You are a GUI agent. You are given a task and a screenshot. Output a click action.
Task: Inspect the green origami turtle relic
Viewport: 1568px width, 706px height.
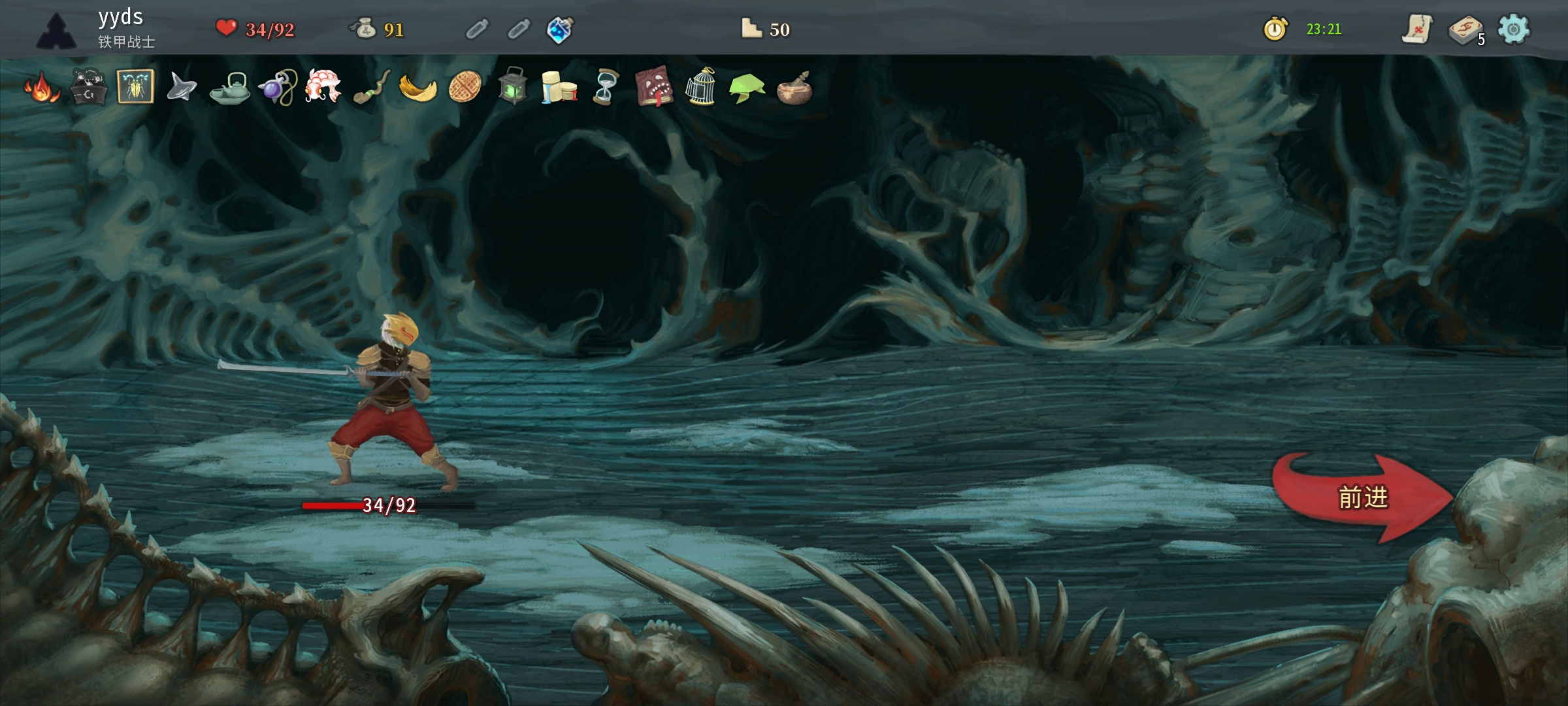tap(747, 88)
